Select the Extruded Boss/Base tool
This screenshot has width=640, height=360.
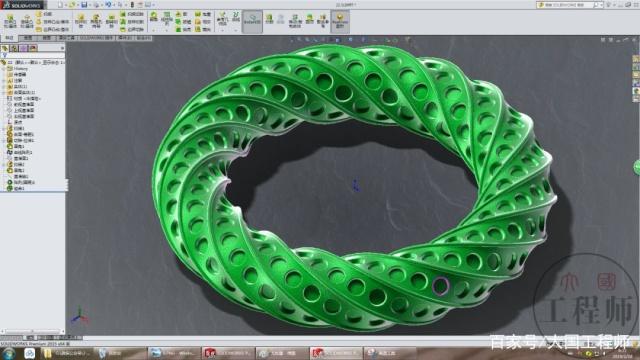10,21
